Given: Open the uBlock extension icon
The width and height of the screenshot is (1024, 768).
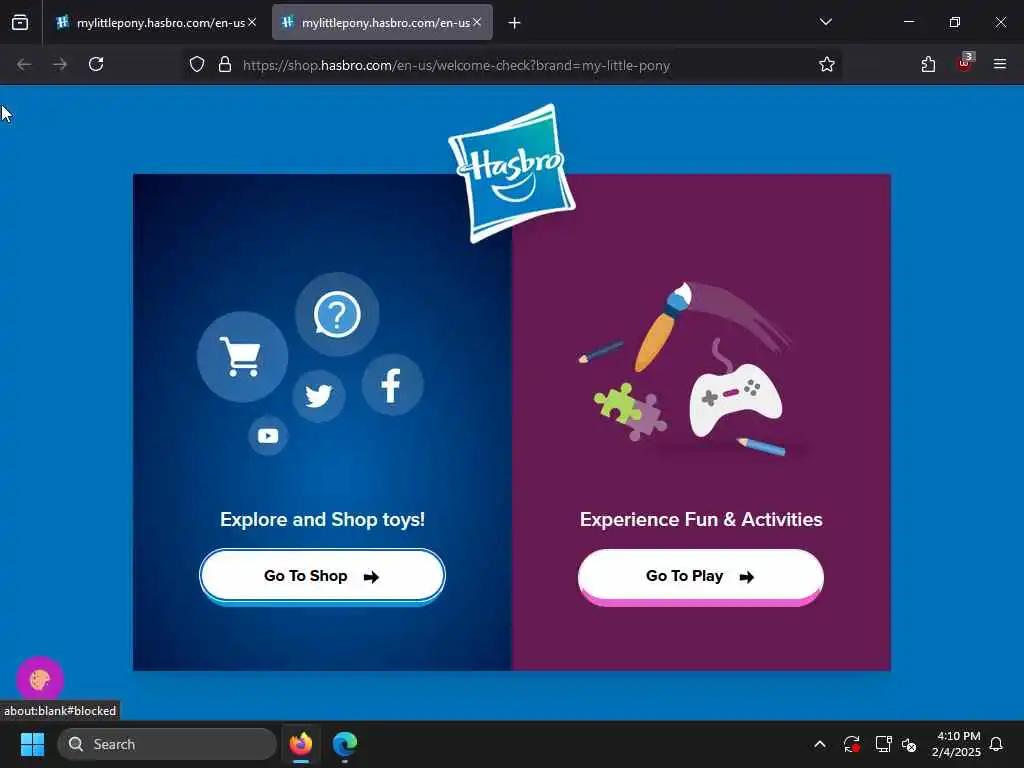Looking at the screenshot, I should click(x=965, y=63).
